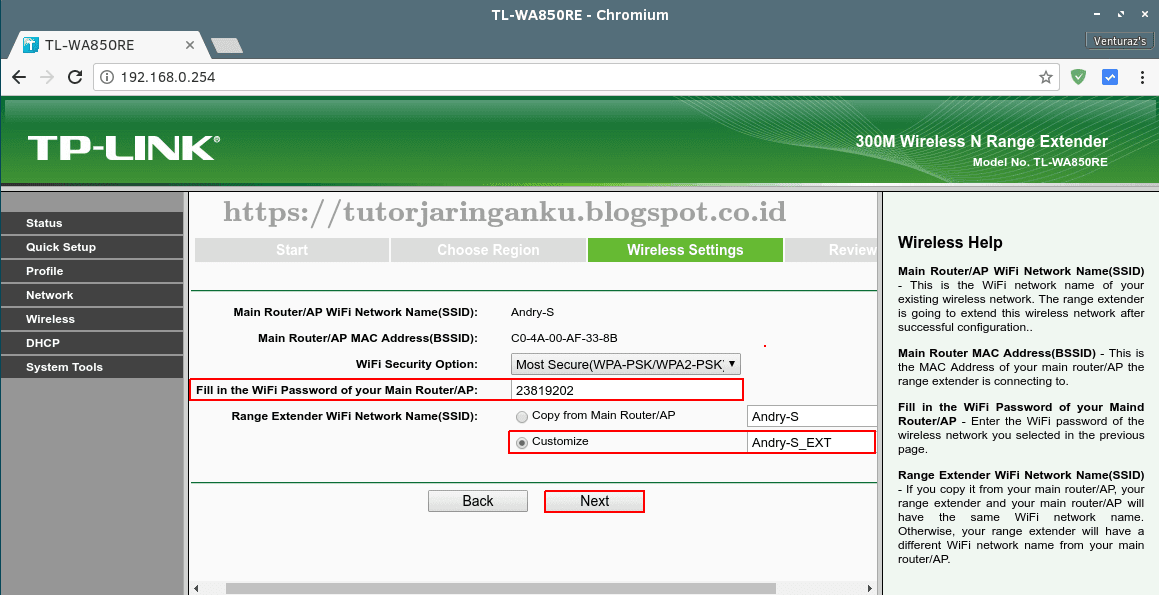
Task: View site info icon in address bar
Action: 107,77
